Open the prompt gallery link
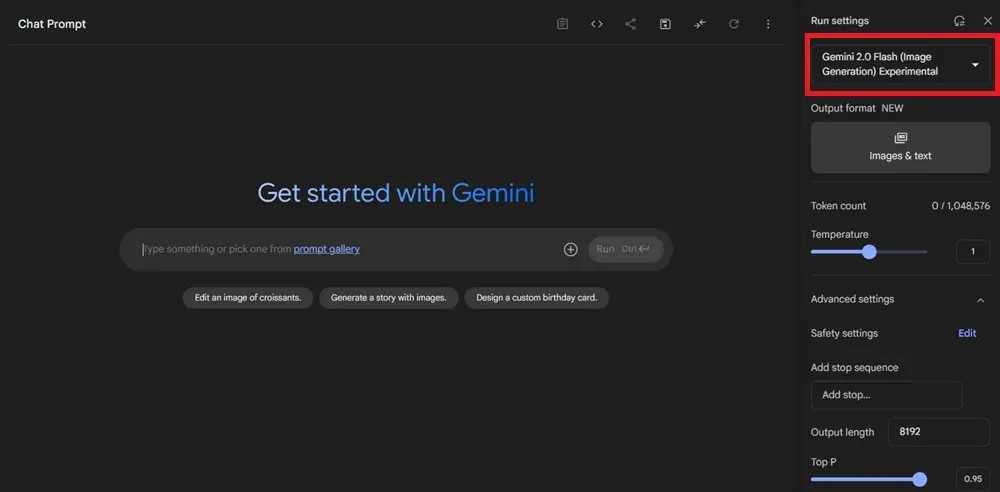This screenshot has height=492, width=1000. coord(326,249)
